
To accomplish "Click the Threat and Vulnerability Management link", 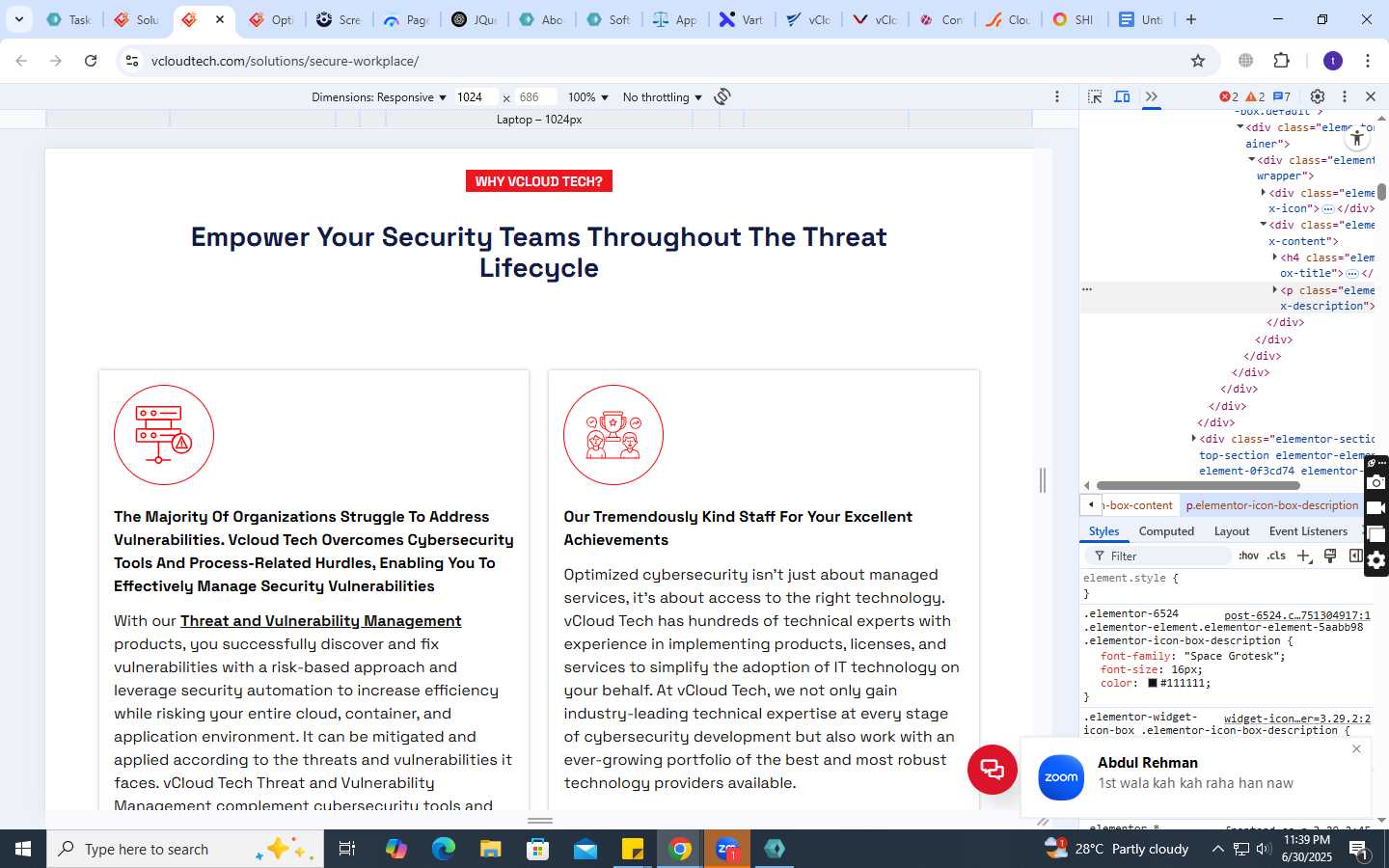I will 320,621.
